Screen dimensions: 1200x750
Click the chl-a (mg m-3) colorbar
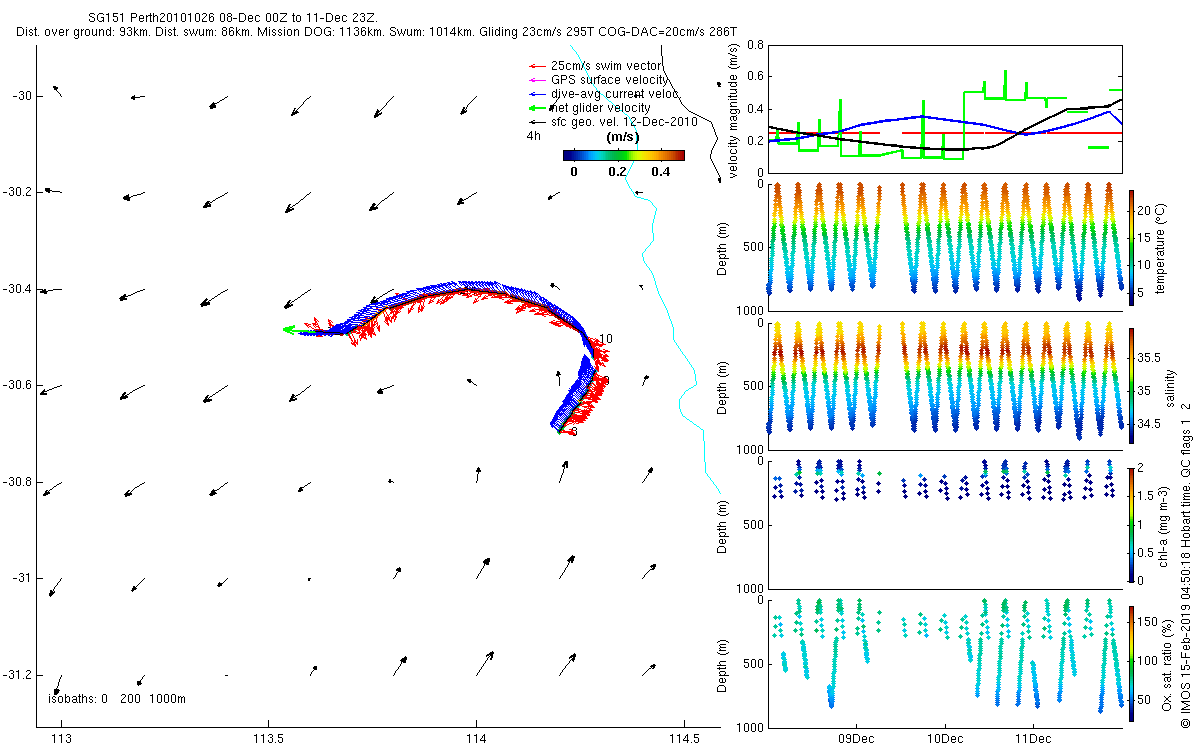pyautogui.click(x=1131, y=524)
